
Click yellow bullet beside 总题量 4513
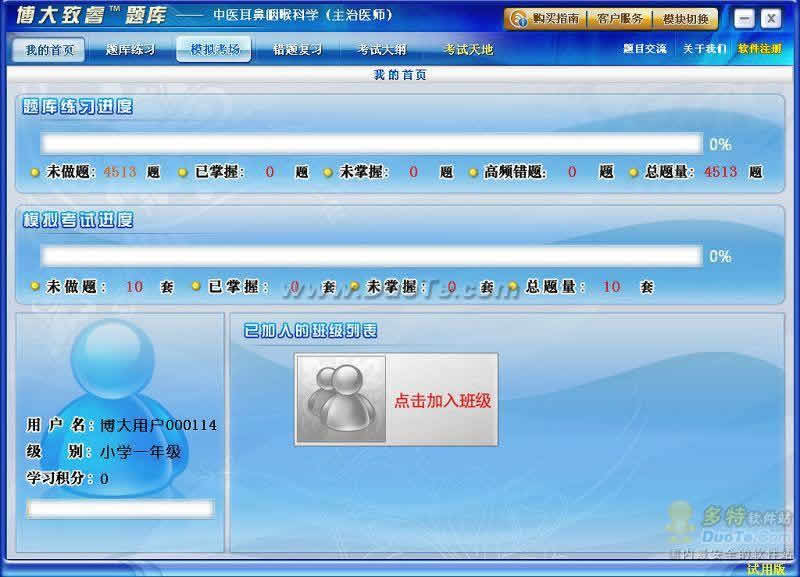633,172
